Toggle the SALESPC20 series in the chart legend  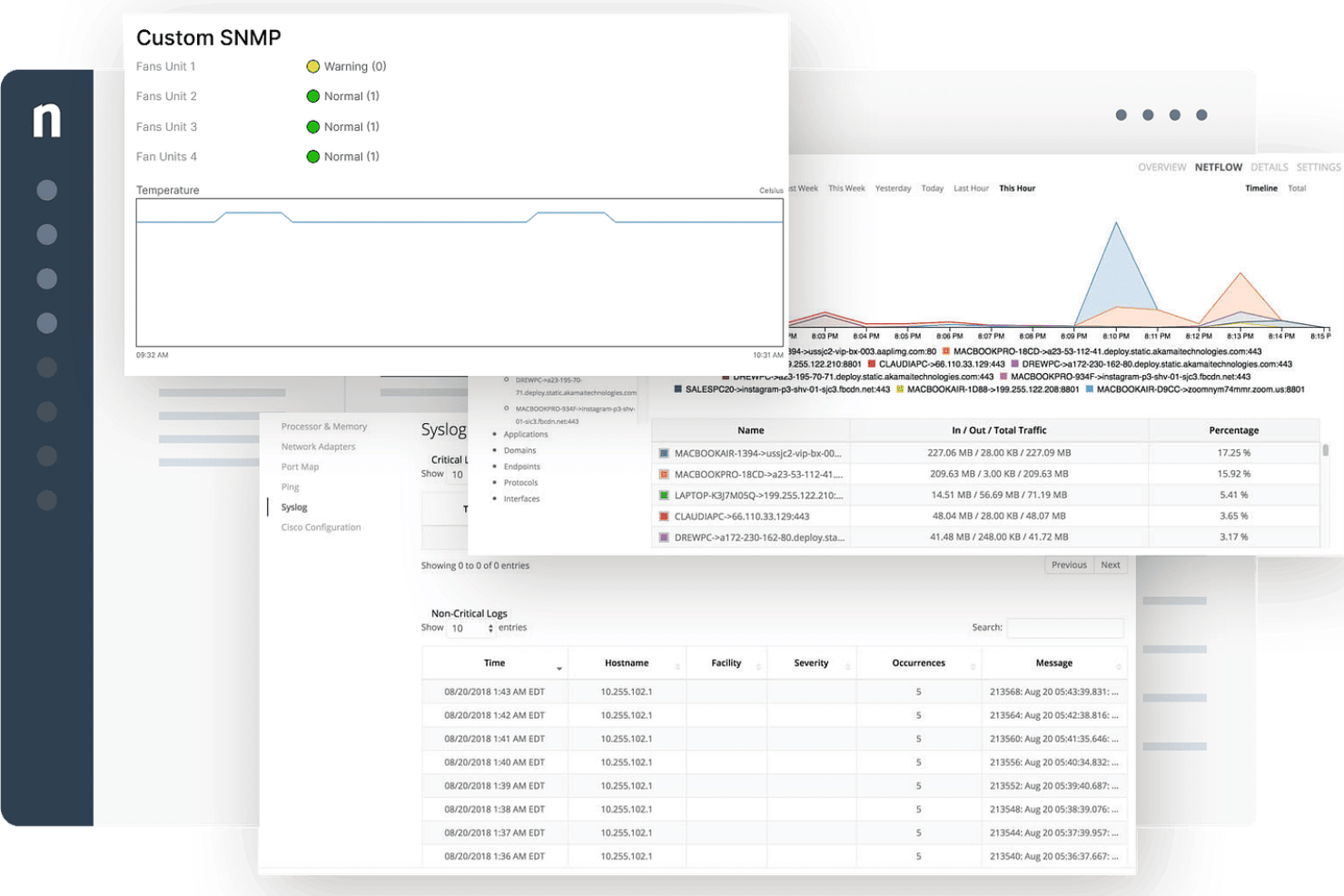click(x=678, y=389)
